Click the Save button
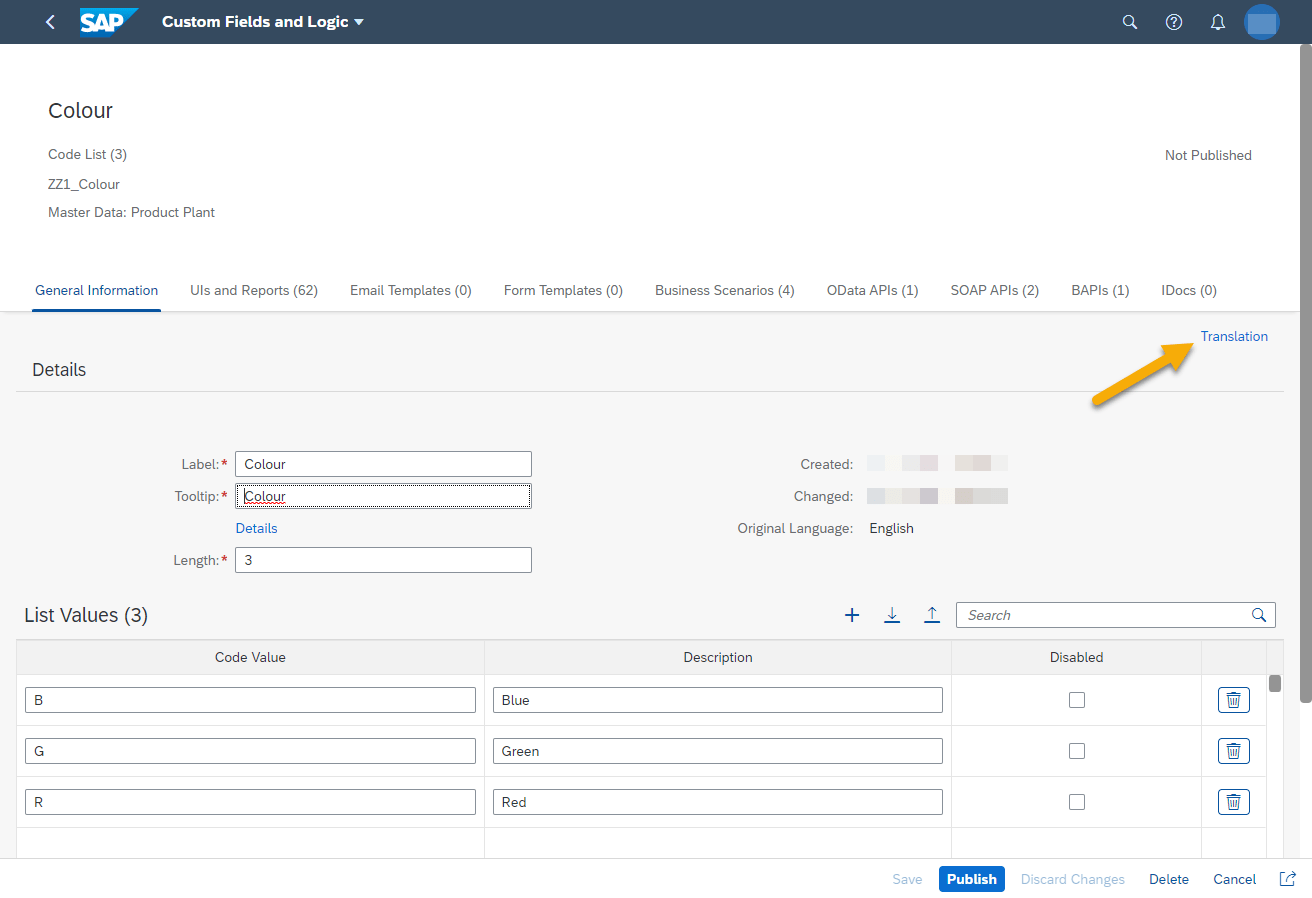 (x=907, y=879)
